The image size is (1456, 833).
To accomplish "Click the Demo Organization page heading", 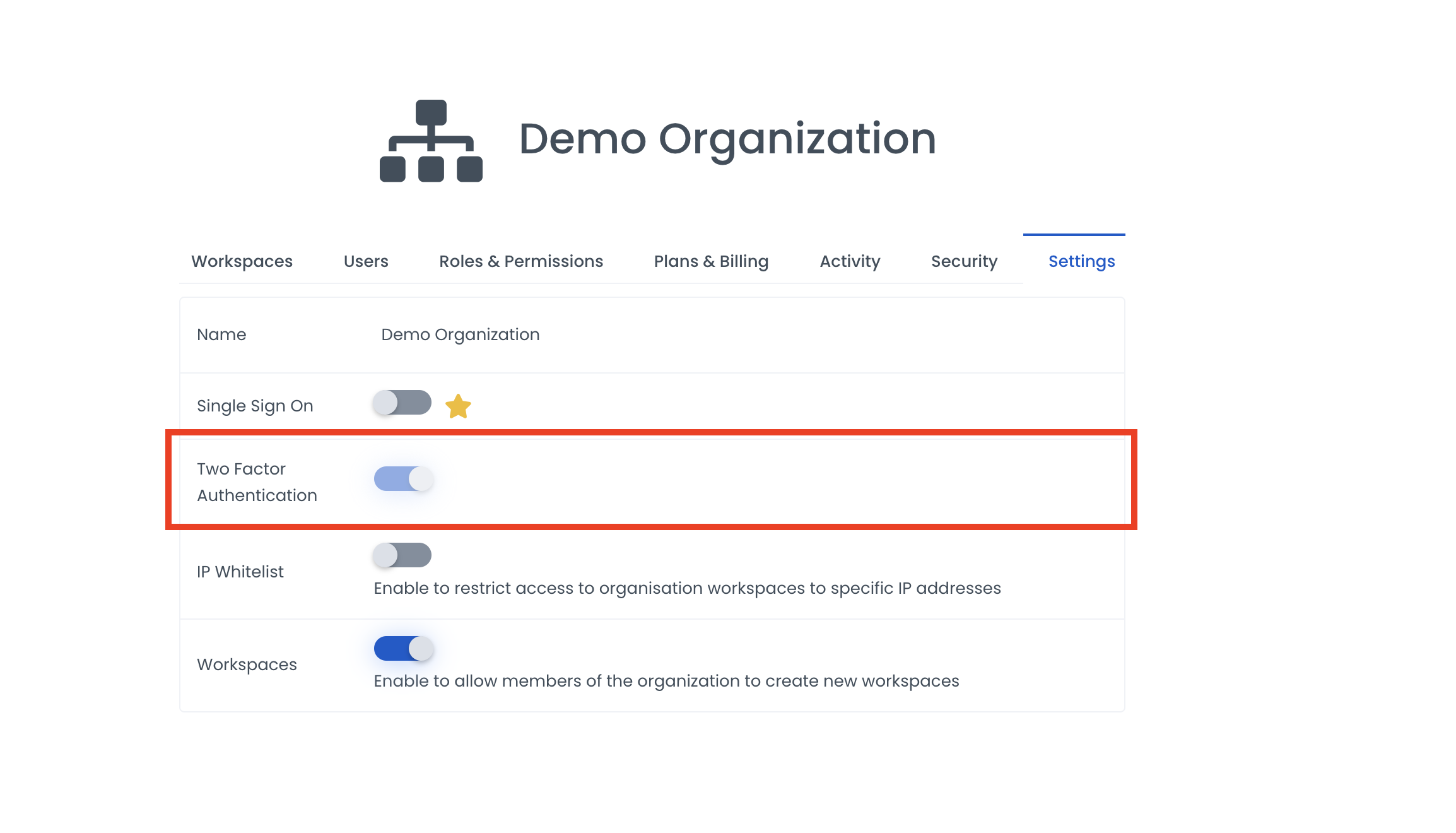I will coord(727,139).
